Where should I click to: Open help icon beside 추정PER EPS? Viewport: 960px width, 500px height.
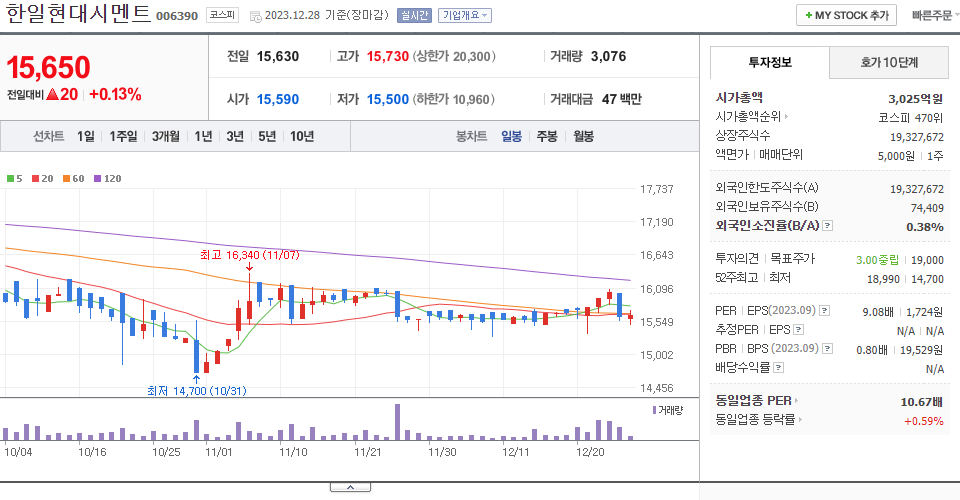click(x=798, y=330)
